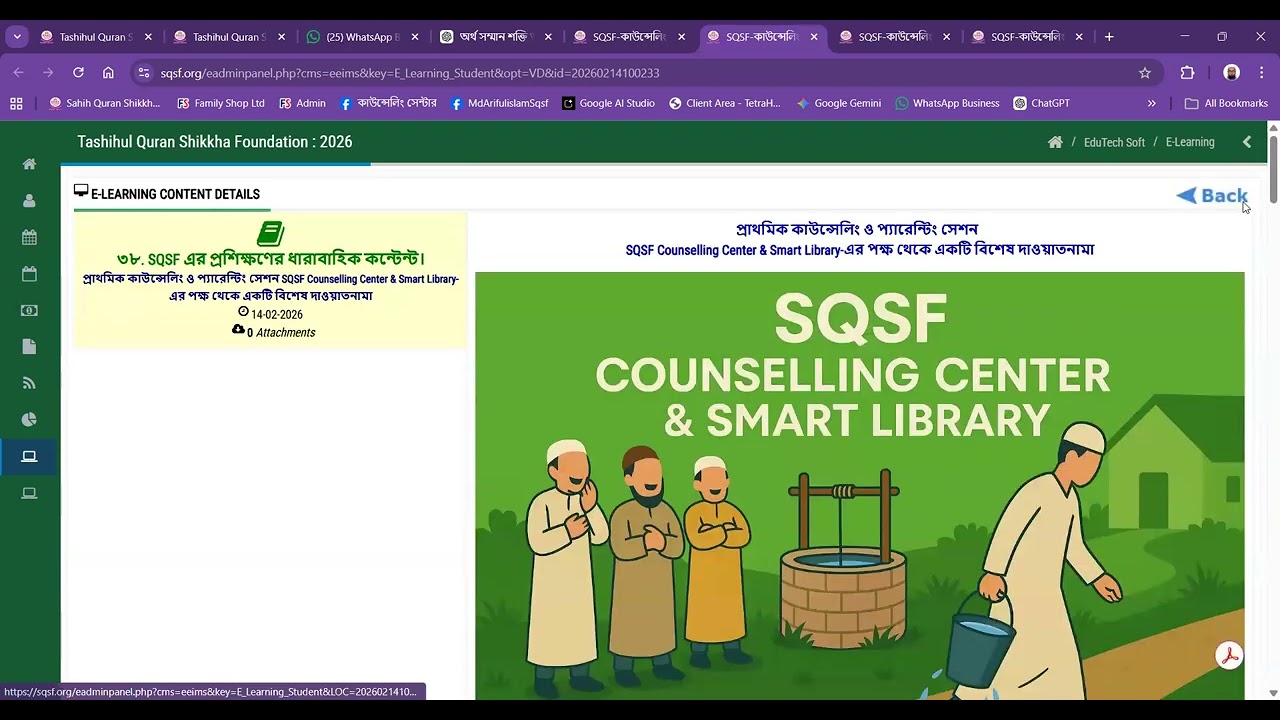Click the floating PDF icon
1280x720 pixels.
point(1229,656)
